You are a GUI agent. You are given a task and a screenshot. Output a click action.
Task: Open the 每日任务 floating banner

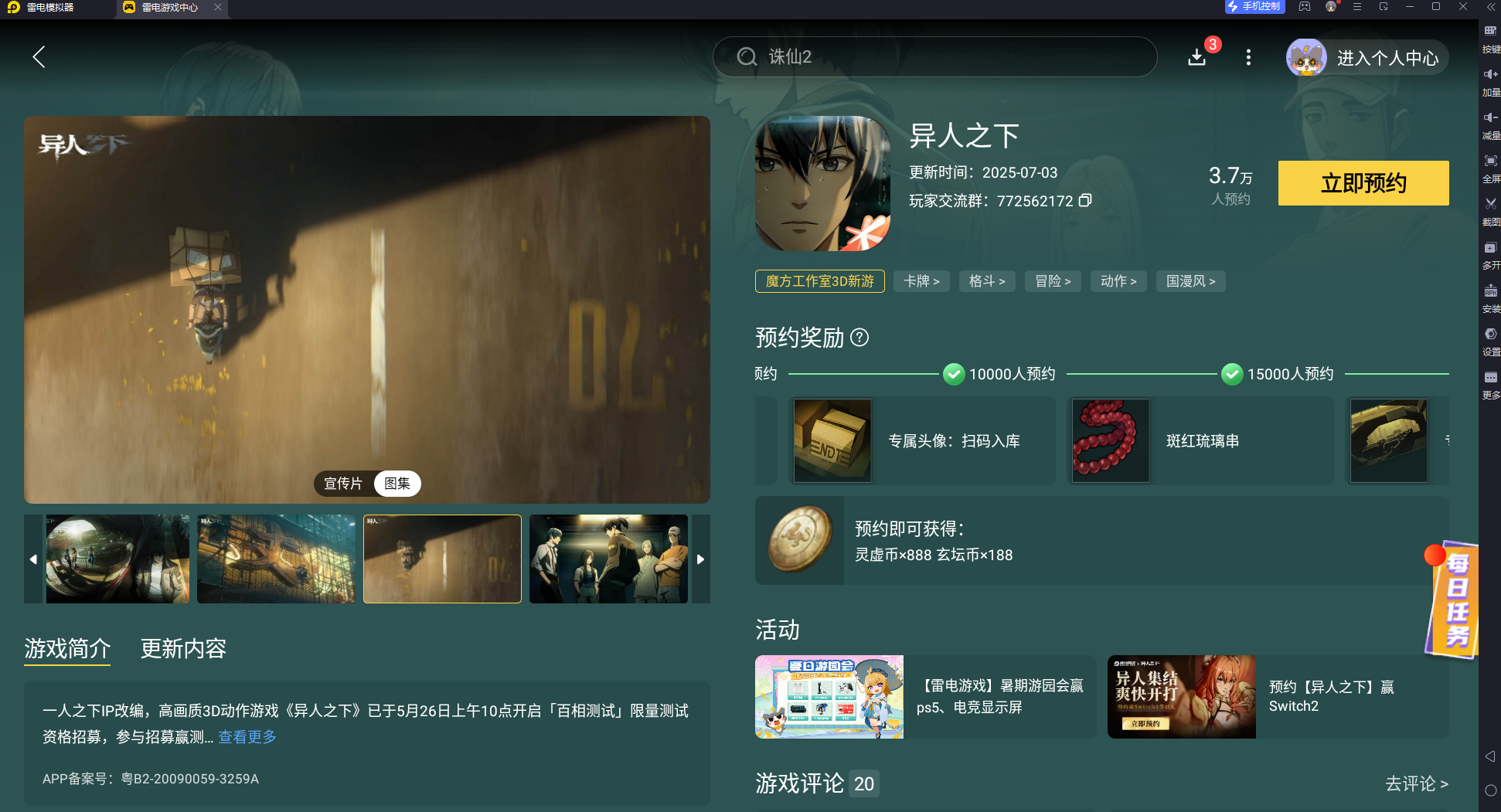[x=1452, y=600]
